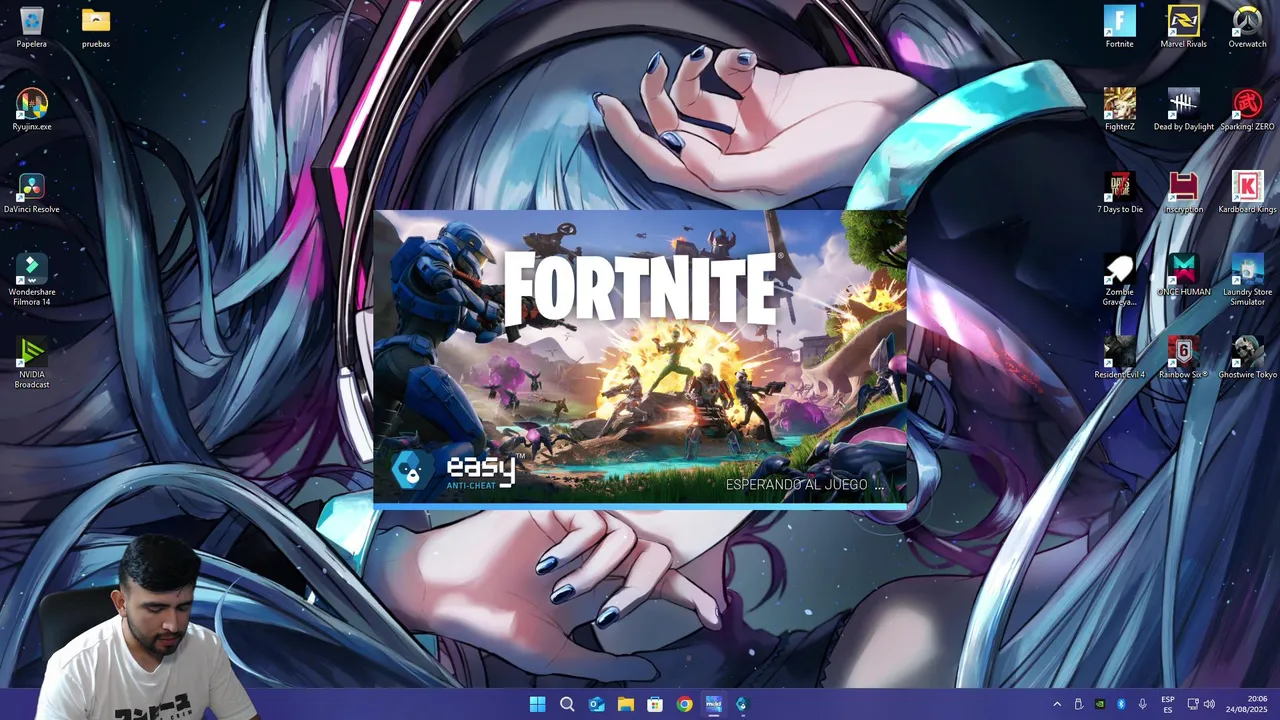Screen dimensions: 1280x720
Task: Select the Fortnite desktop shortcut
Action: coord(1119,27)
